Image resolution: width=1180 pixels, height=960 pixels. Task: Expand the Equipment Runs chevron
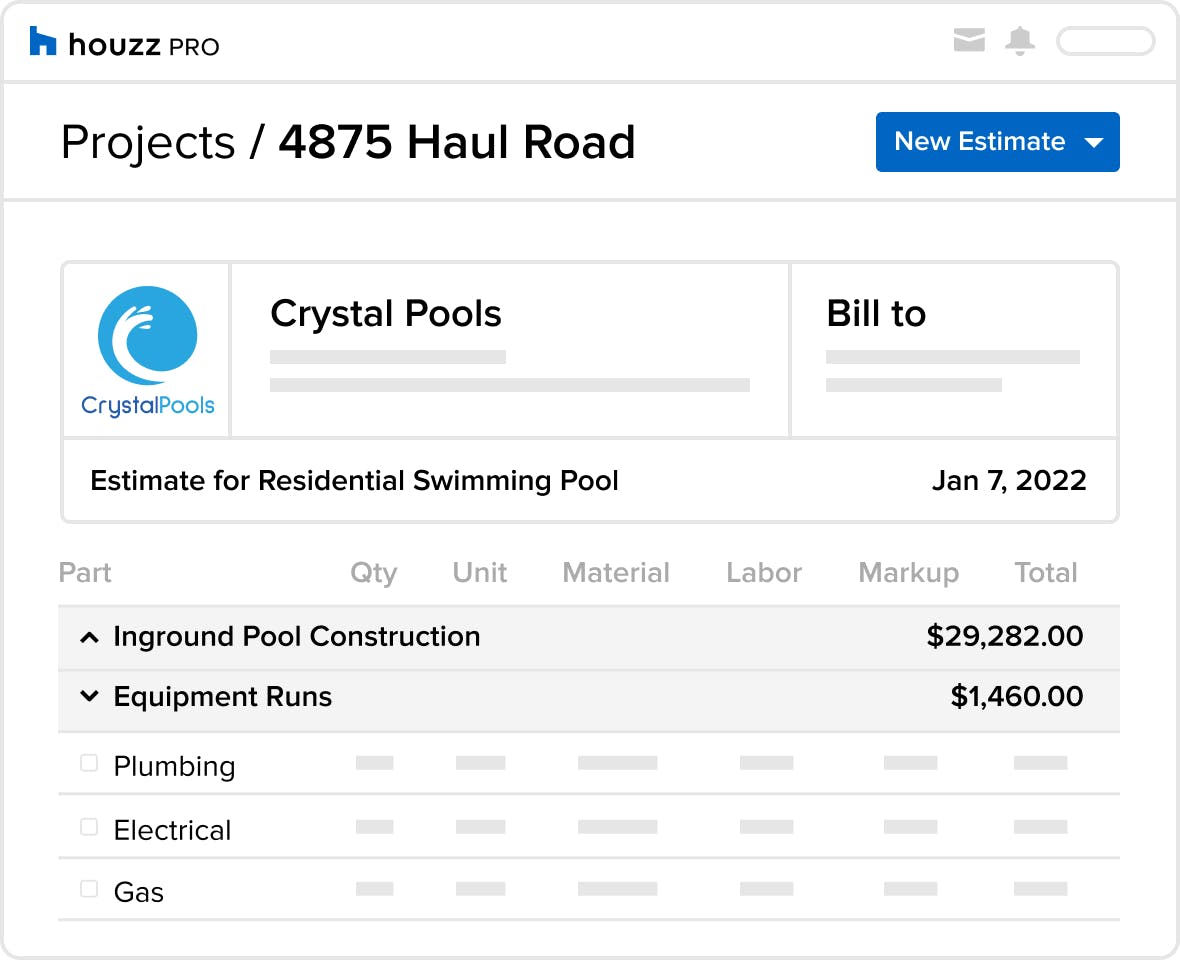(x=90, y=696)
